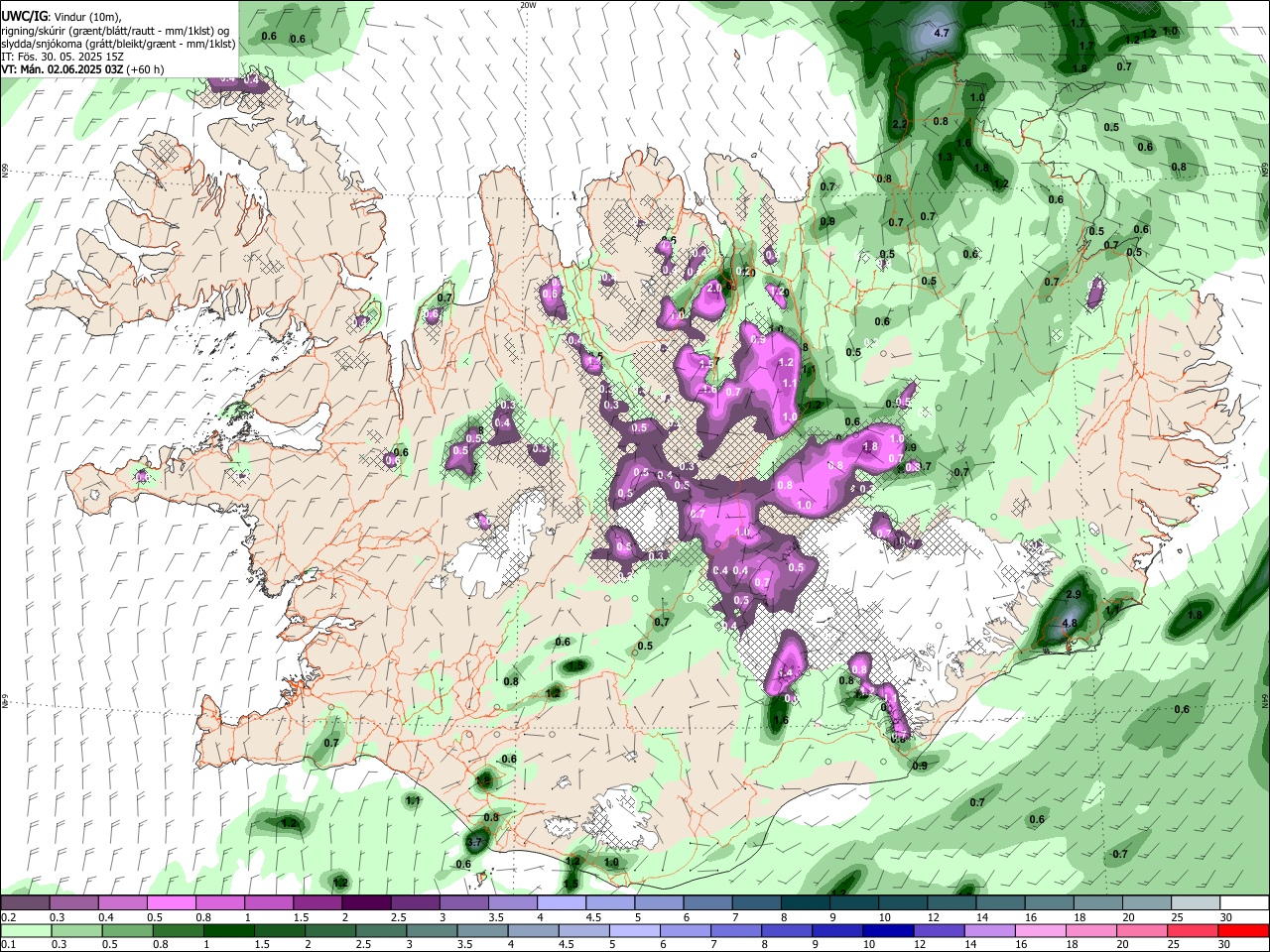
Task: Click the white 30 mm snow legend swatch
Action: (1243, 903)
